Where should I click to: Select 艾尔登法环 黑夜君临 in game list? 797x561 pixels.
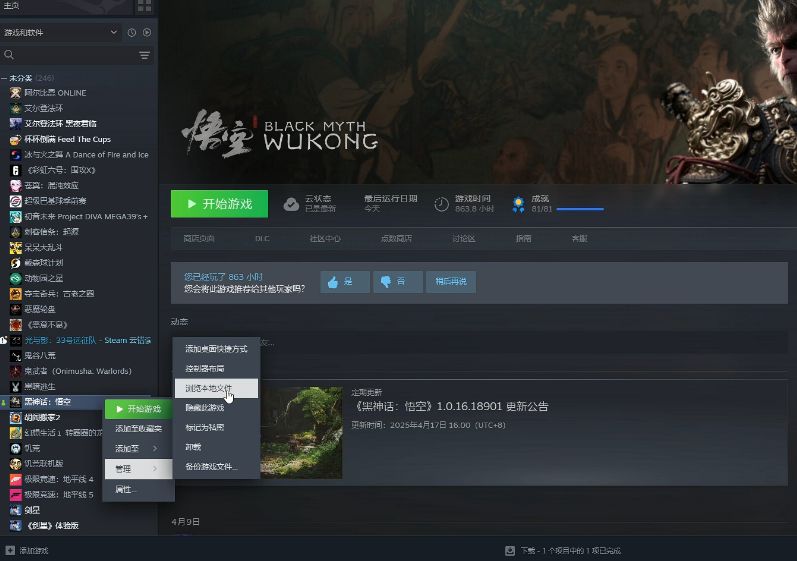(60, 123)
